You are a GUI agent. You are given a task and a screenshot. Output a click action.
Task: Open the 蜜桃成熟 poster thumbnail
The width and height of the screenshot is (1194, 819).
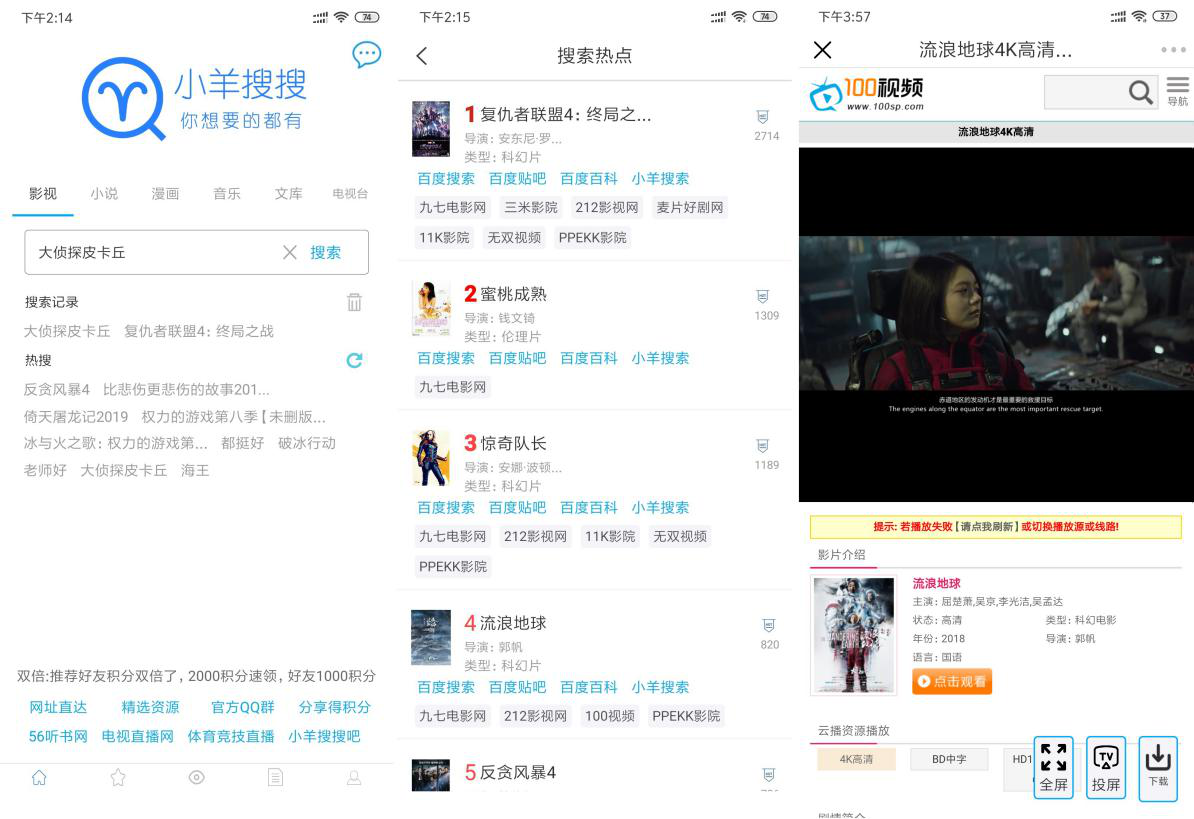[x=431, y=308]
